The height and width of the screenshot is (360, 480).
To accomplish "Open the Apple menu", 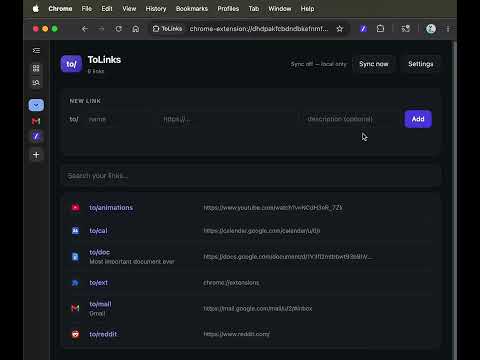I will click(36, 9).
